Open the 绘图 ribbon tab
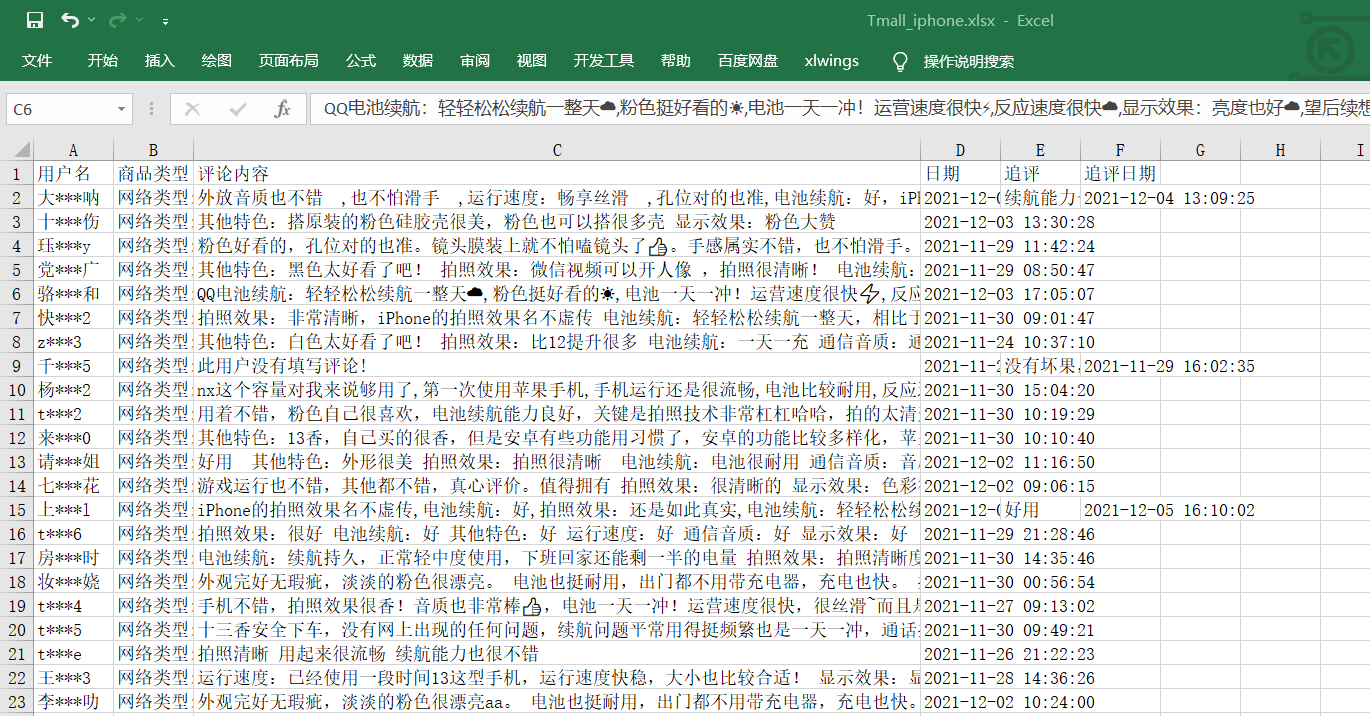This screenshot has height=716, width=1370. coord(217,61)
